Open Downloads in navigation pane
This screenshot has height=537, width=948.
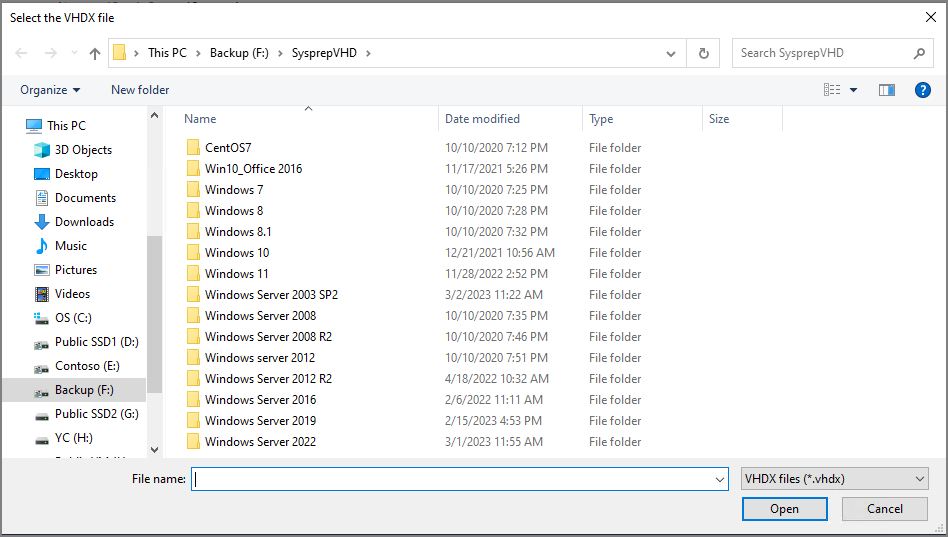(x=84, y=222)
